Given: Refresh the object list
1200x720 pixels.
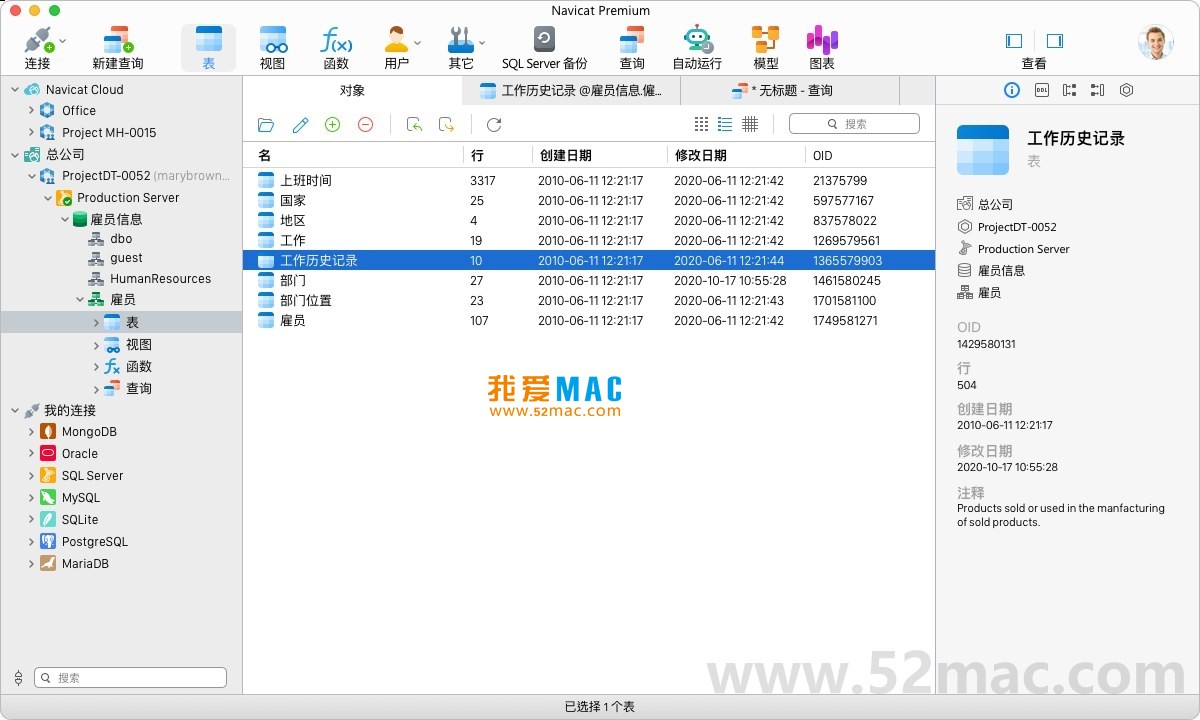Looking at the screenshot, I should 494,124.
